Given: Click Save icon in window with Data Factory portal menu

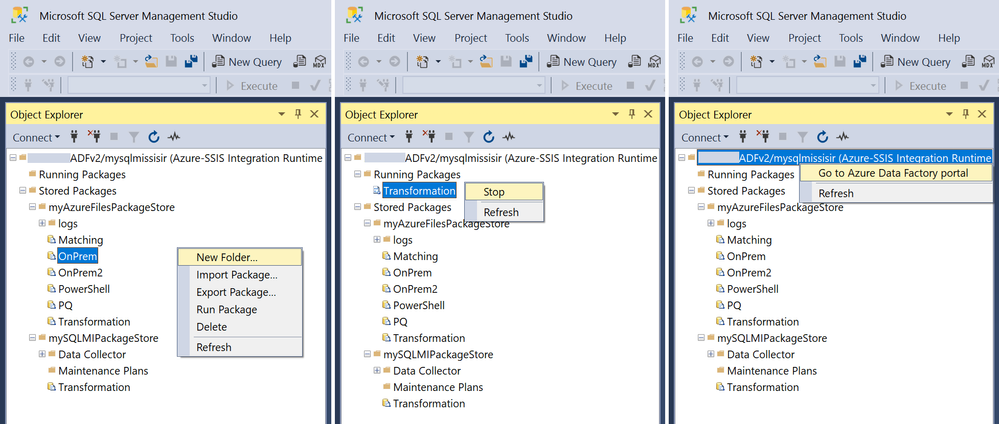Looking at the screenshot, I should pos(839,62).
